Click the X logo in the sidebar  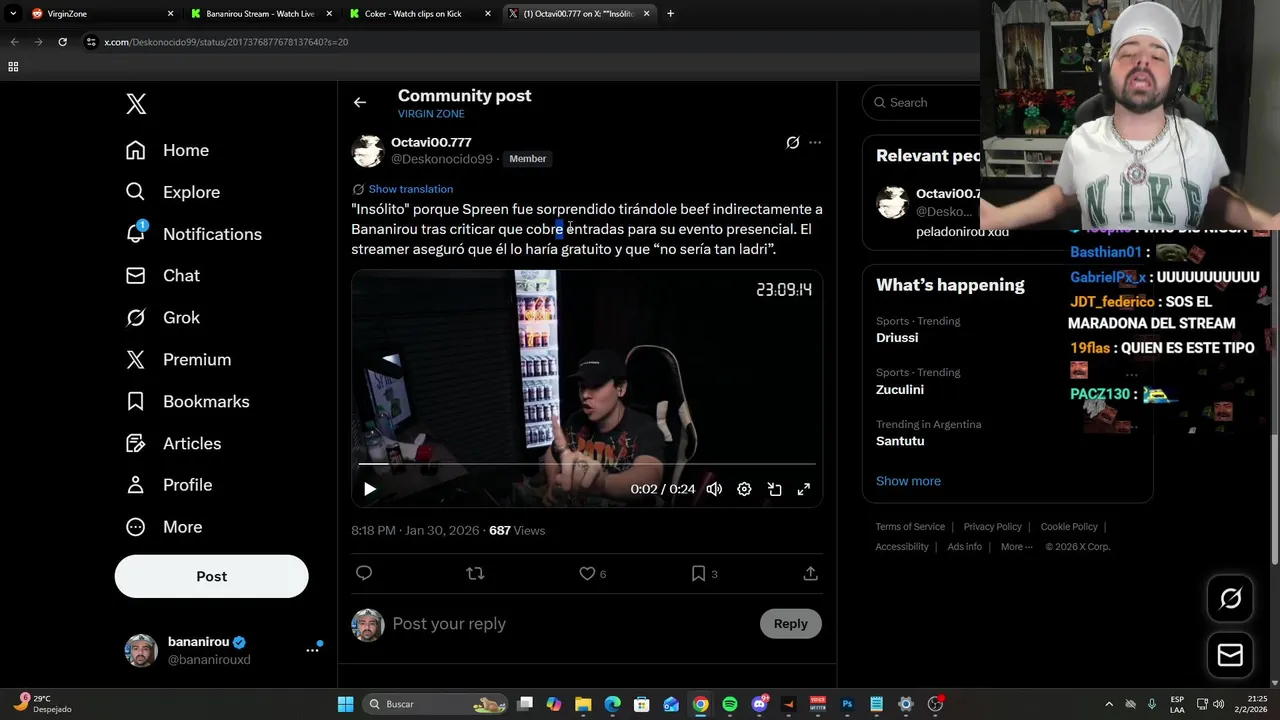136,104
